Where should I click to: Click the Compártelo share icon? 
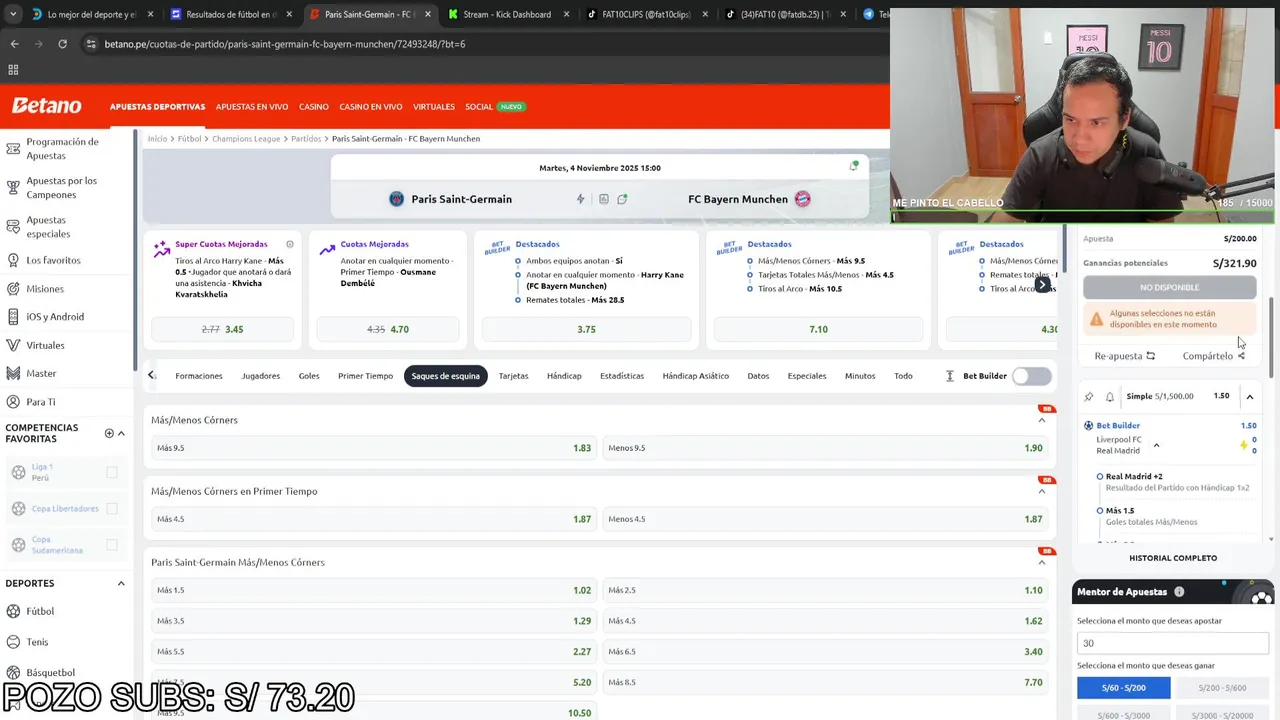[1241, 356]
